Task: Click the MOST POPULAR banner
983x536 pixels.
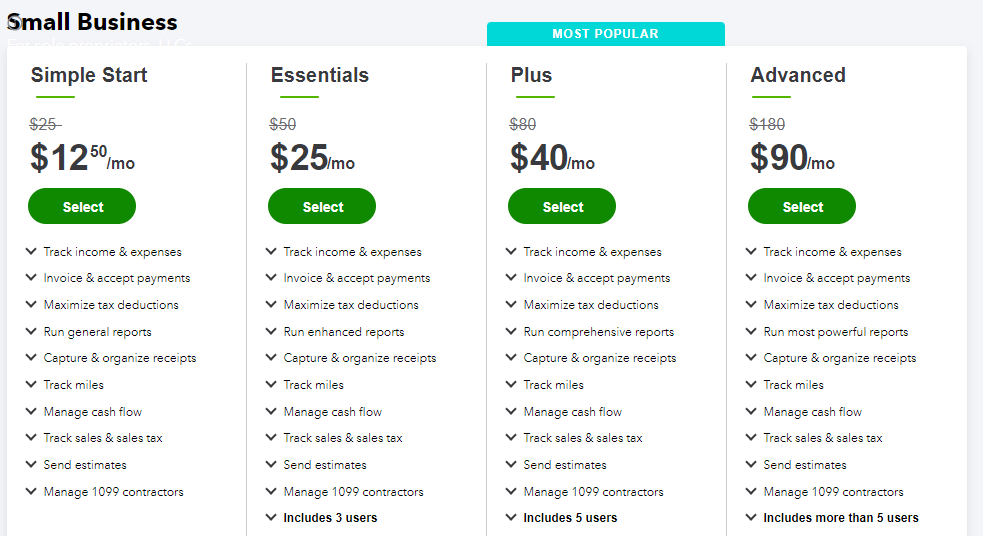Action: (x=606, y=34)
